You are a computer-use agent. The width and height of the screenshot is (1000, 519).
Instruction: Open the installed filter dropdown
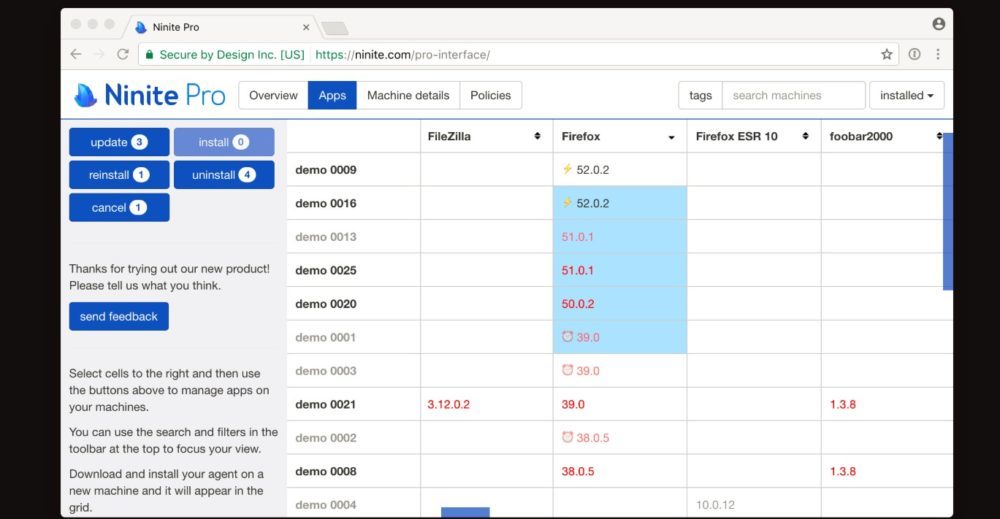(x=906, y=95)
